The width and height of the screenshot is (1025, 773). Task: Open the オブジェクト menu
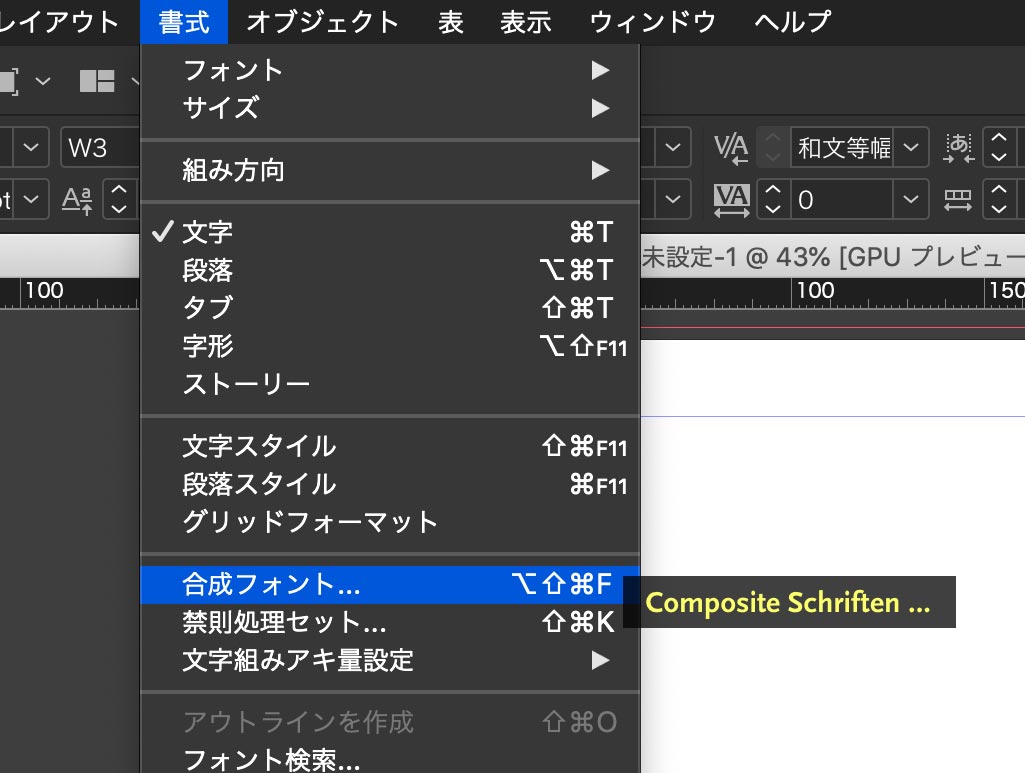pyautogui.click(x=322, y=21)
